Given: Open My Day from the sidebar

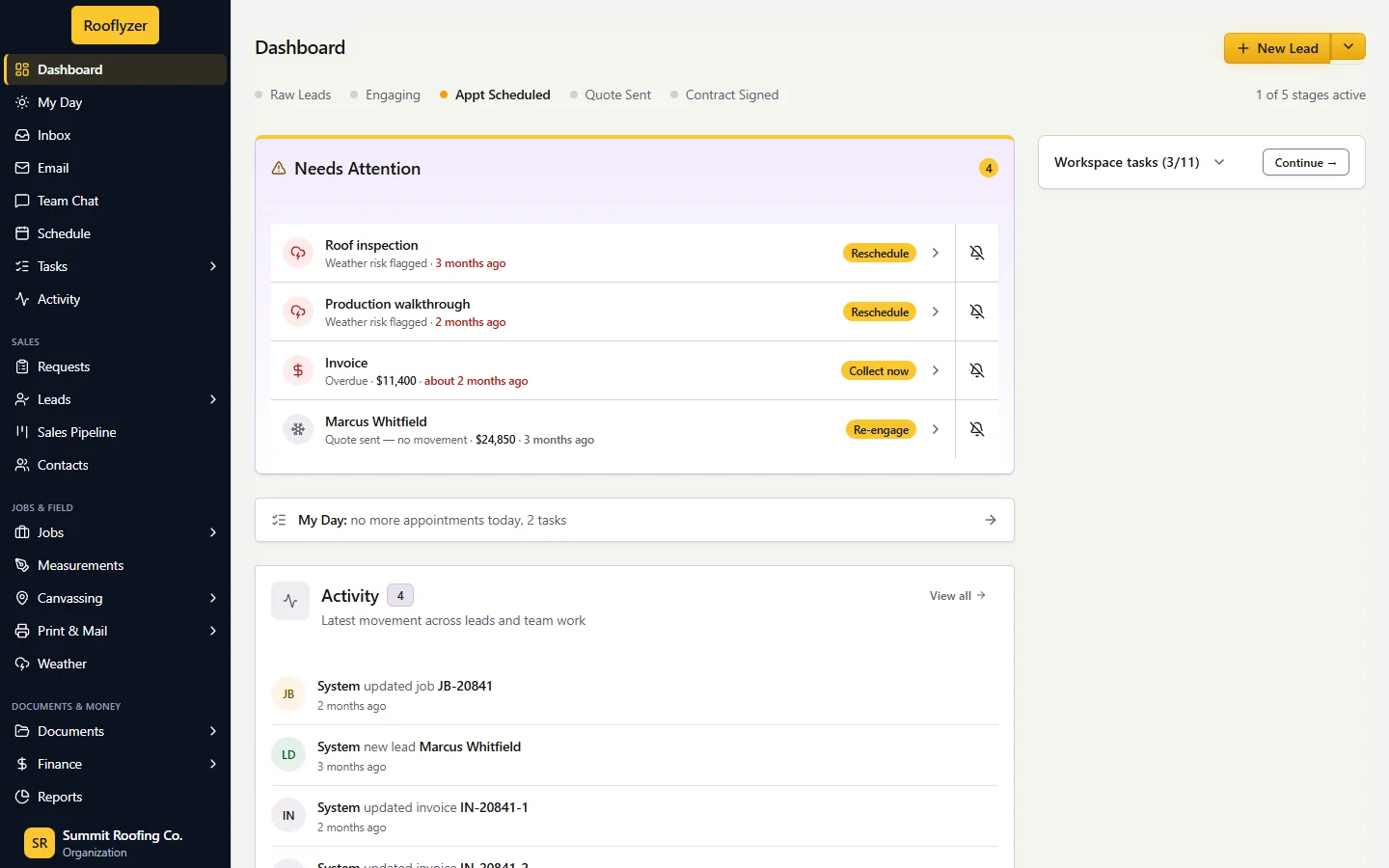Looking at the screenshot, I should tap(115, 102).
